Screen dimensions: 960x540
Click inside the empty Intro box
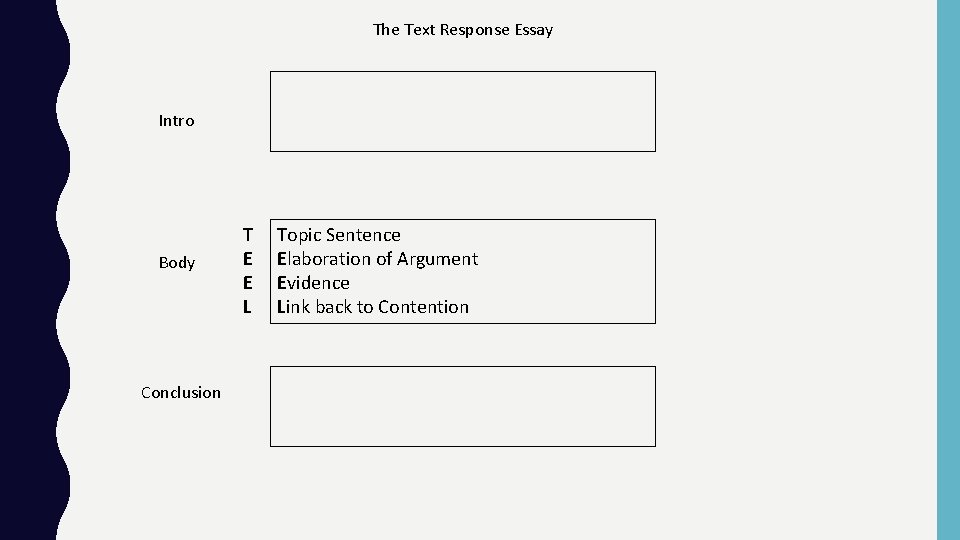462,111
